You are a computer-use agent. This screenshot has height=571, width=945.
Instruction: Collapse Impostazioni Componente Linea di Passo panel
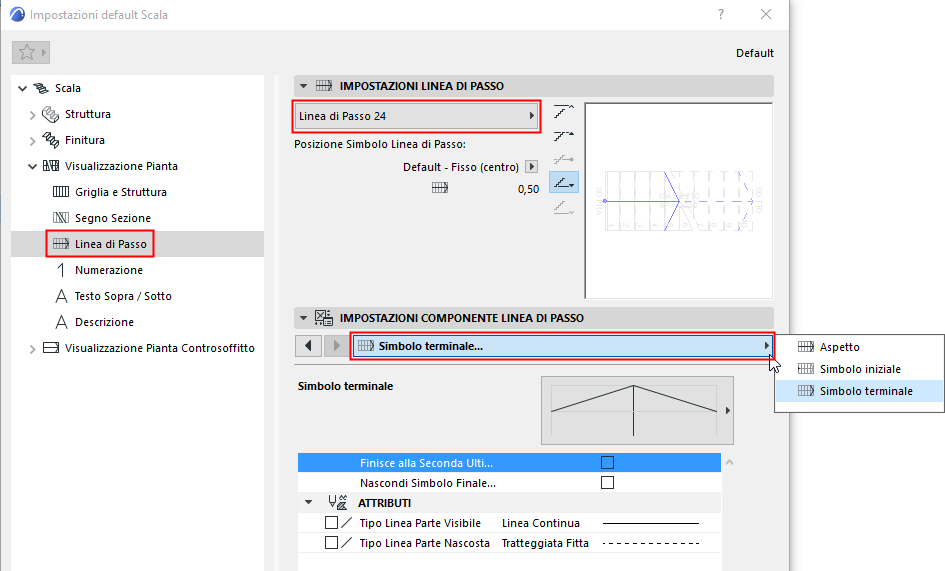pyautogui.click(x=303, y=318)
